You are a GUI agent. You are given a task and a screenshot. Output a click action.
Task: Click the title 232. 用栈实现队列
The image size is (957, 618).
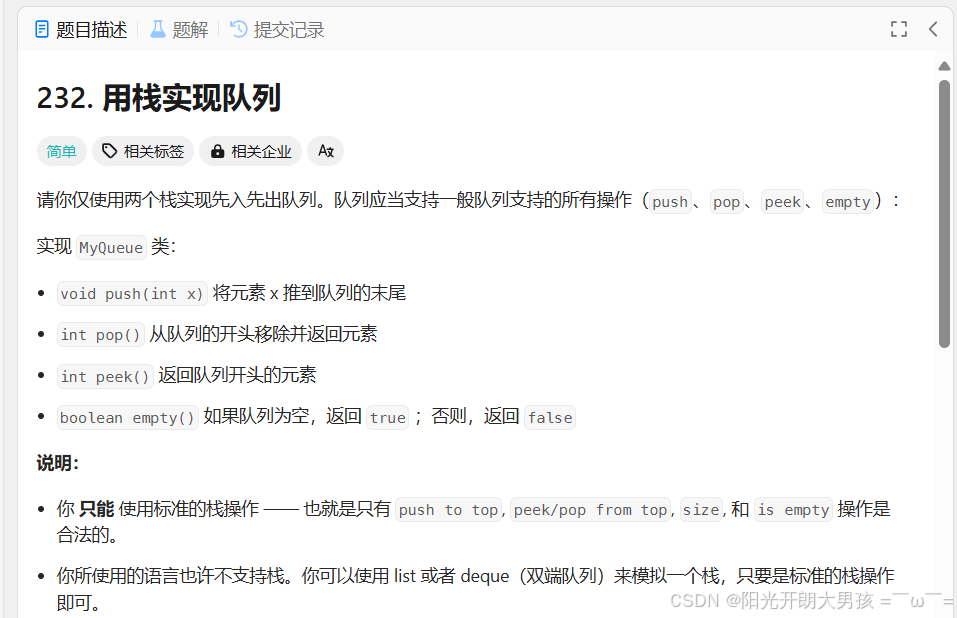click(159, 98)
